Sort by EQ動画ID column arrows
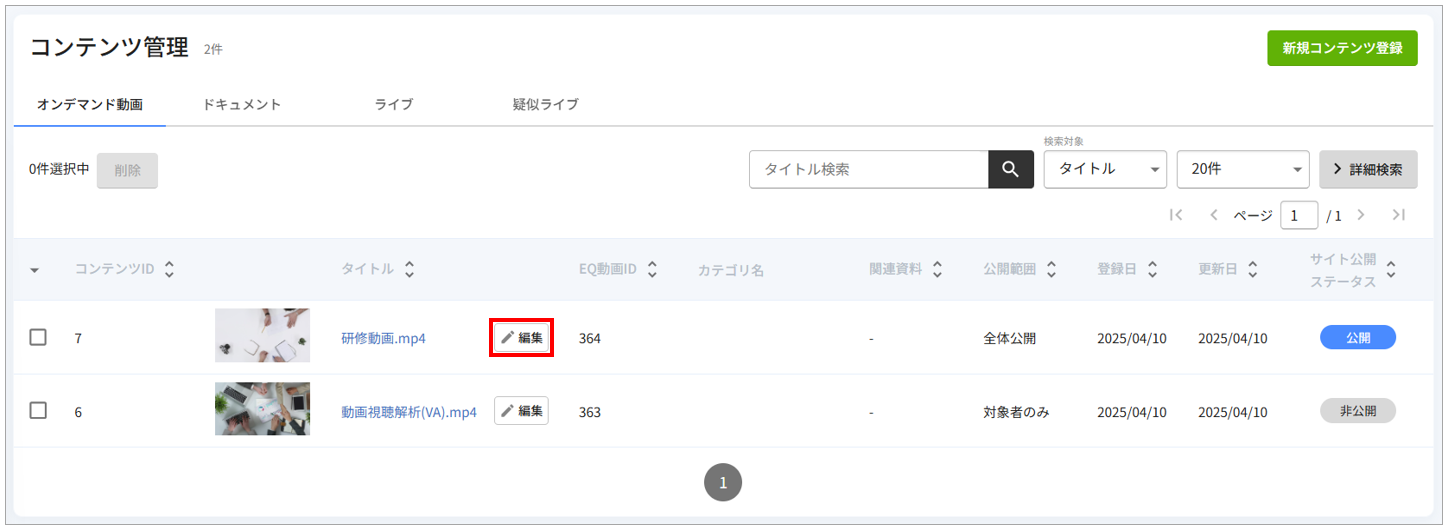 pos(652,269)
